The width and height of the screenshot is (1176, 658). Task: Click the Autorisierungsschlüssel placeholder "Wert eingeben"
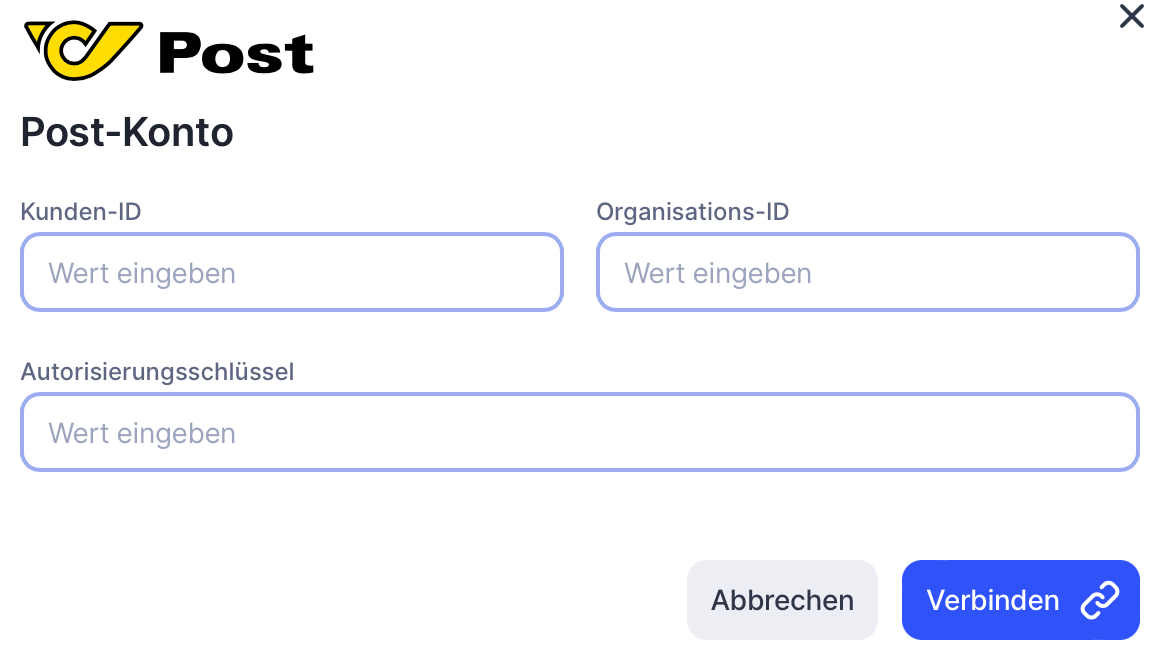point(142,433)
